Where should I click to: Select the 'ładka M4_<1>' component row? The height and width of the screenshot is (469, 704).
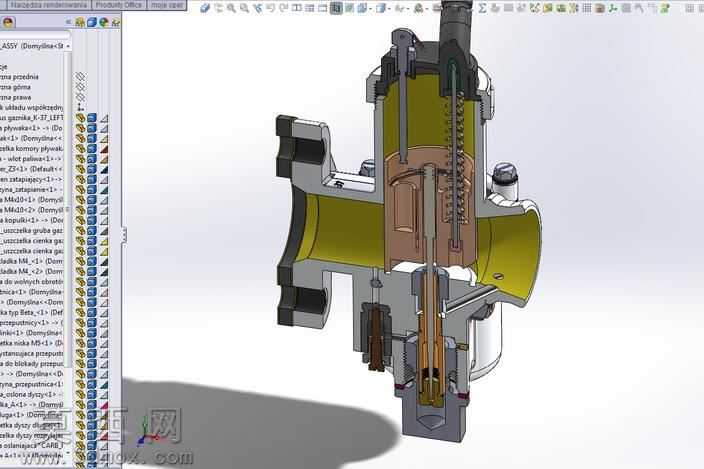(32, 261)
